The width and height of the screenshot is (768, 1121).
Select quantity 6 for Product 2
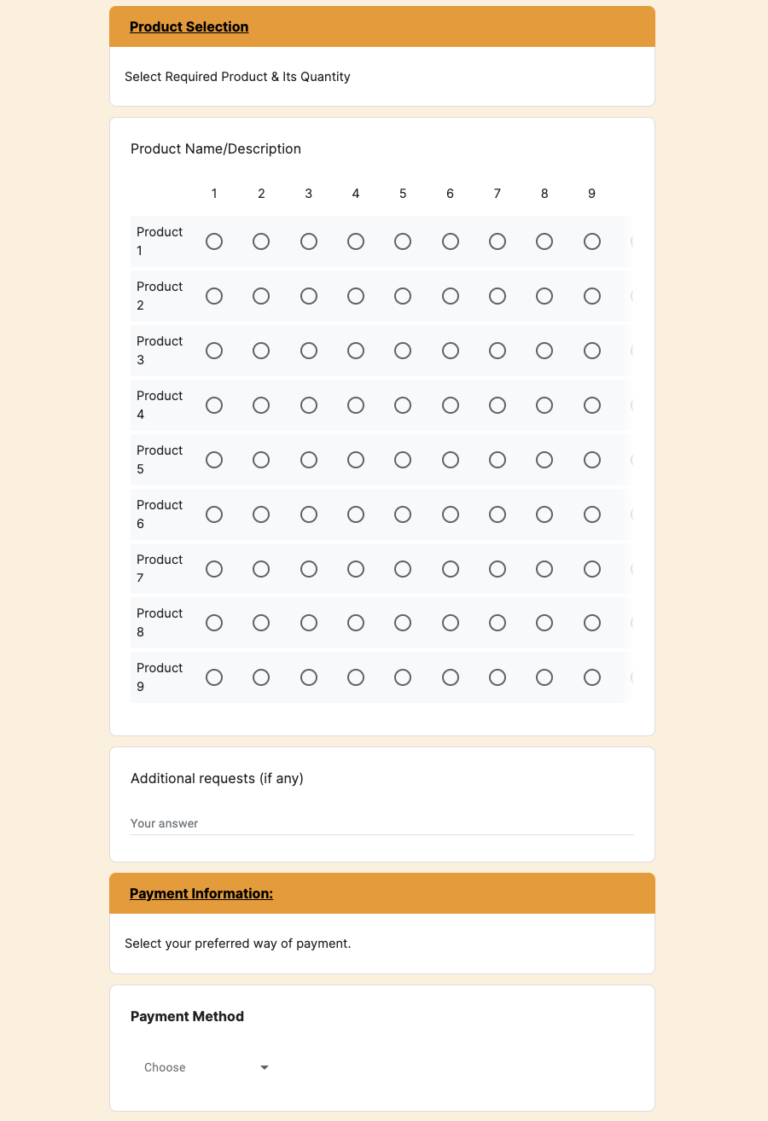[x=450, y=296]
